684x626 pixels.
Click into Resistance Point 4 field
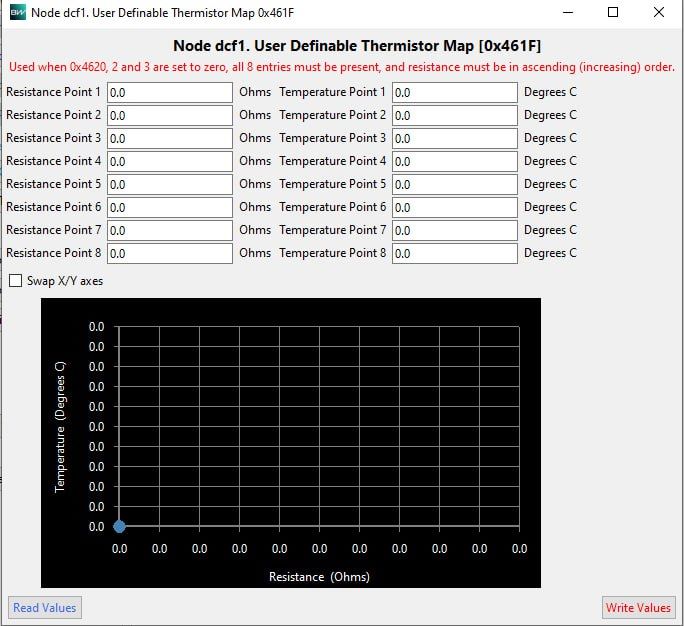pos(170,161)
